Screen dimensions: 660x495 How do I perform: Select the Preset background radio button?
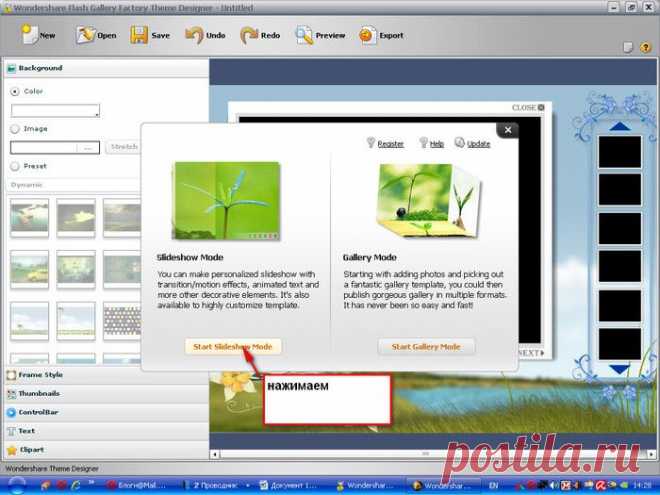tap(15, 166)
